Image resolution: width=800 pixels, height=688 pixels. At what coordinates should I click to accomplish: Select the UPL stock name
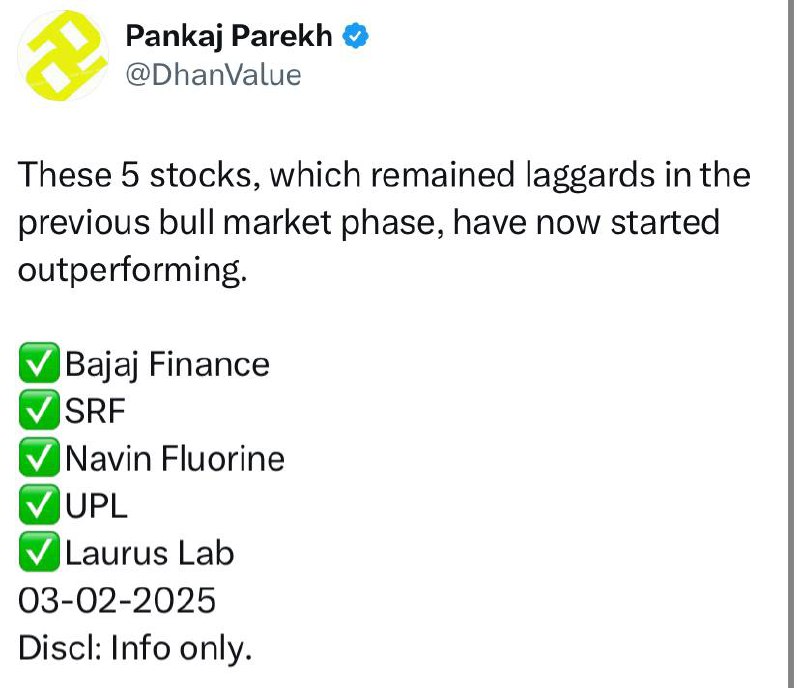[x=96, y=506]
